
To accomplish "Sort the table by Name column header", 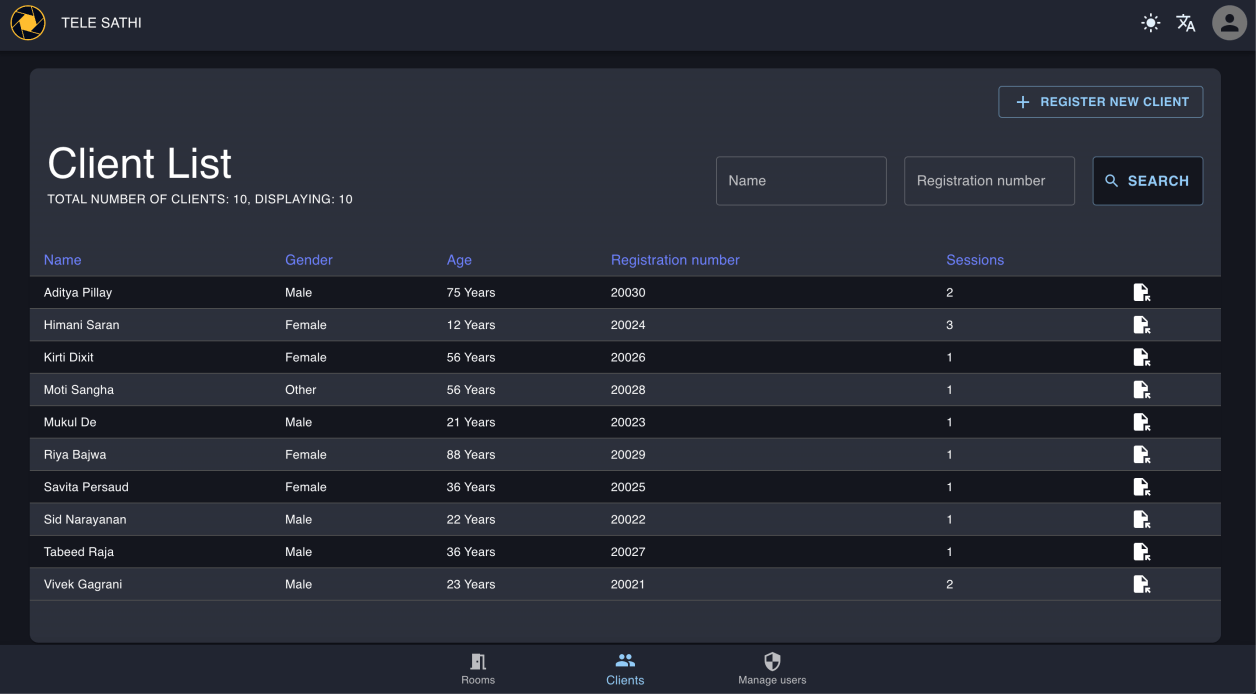I will click(63, 260).
